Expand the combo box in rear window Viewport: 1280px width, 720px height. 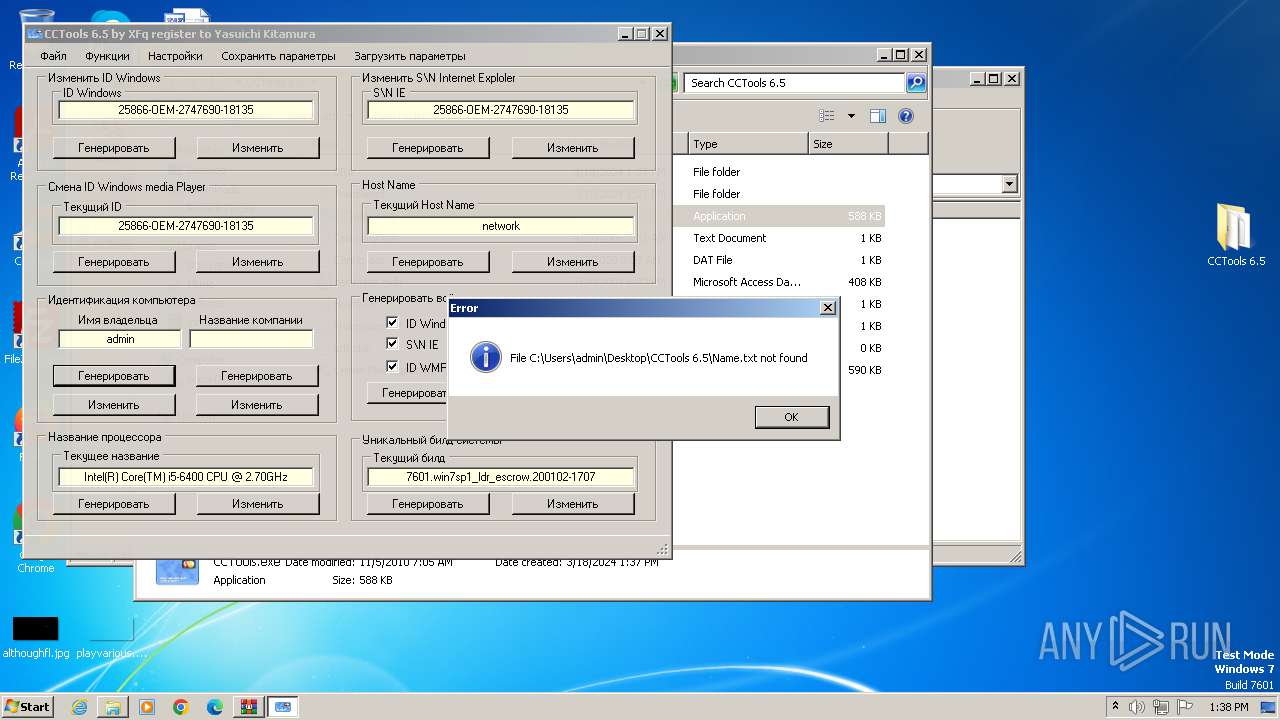1009,184
